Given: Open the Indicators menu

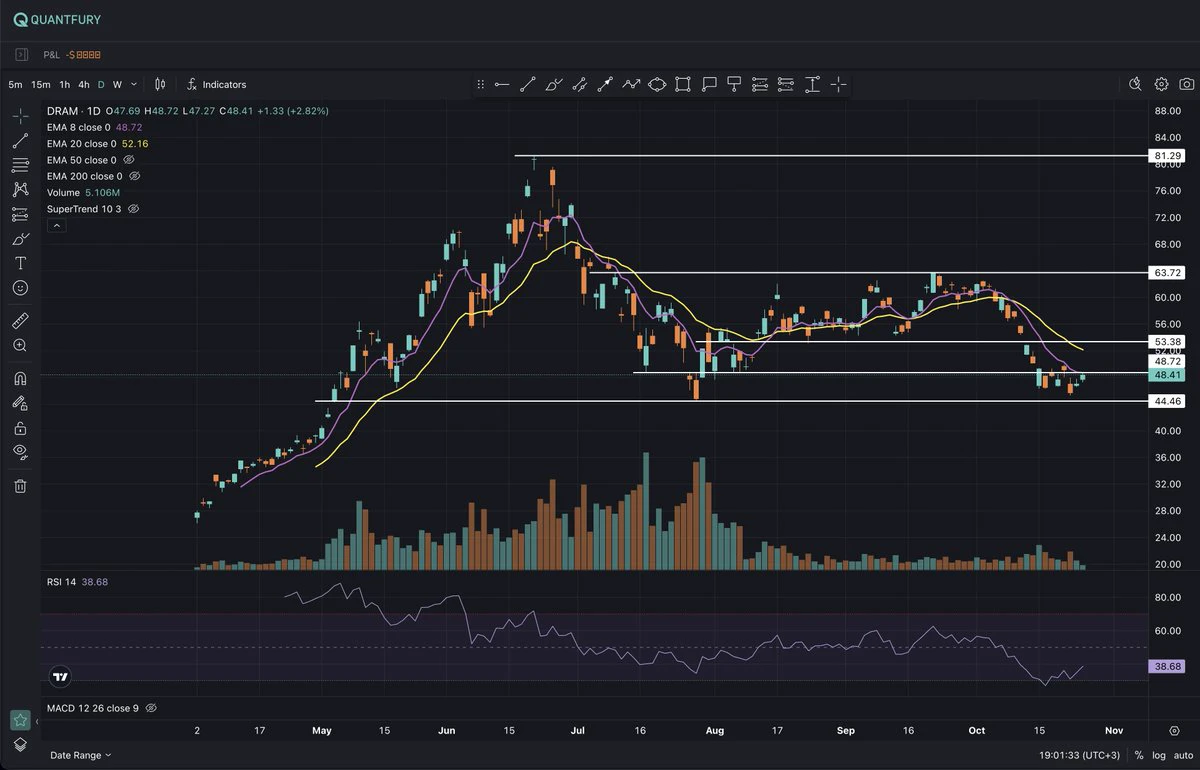Looking at the screenshot, I should click(x=216, y=85).
